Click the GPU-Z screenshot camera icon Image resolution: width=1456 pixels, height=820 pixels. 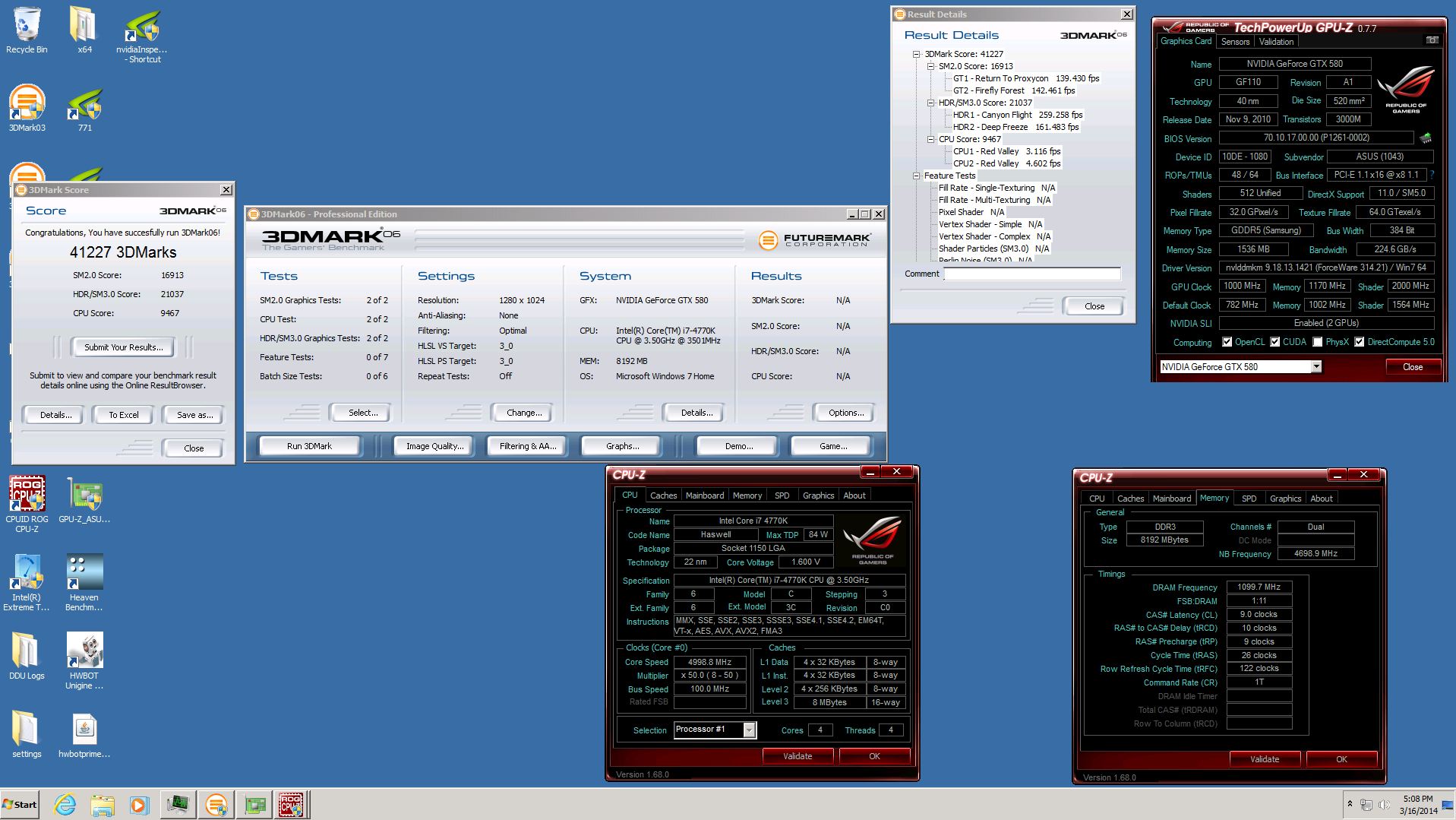click(x=1432, y=40)
